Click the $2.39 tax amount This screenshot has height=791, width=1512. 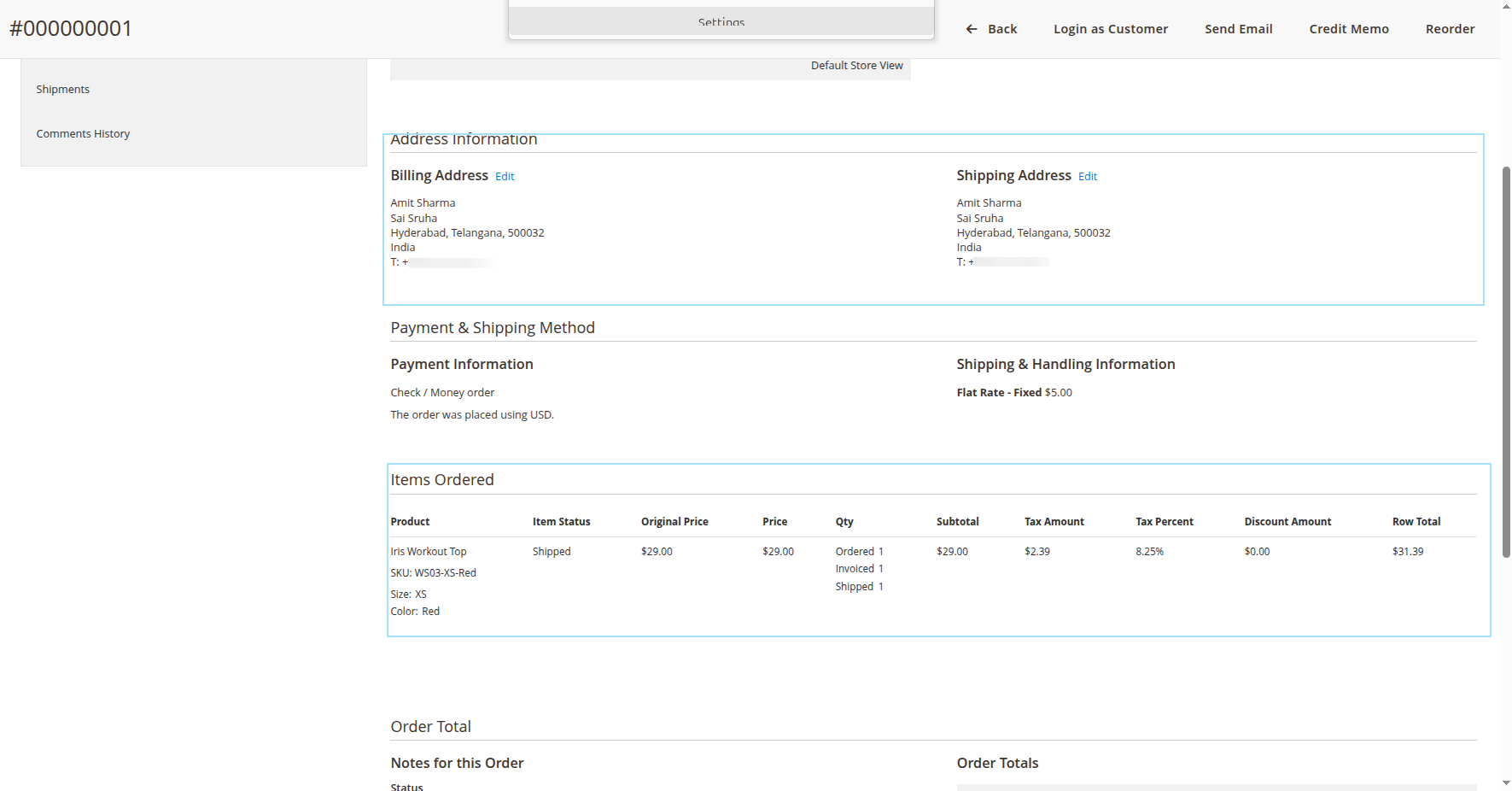tap(1037, 552)
